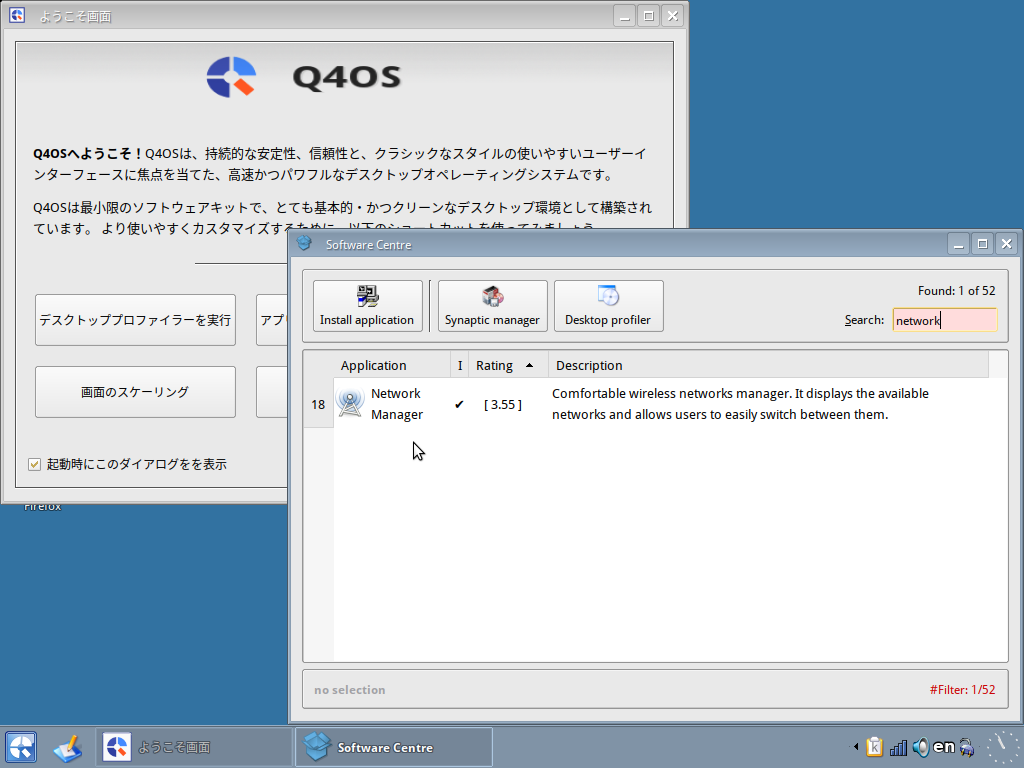Open the Synaptic manager from the toolbar
Viewport: 1024px width, 768px height.
(492, 305)
